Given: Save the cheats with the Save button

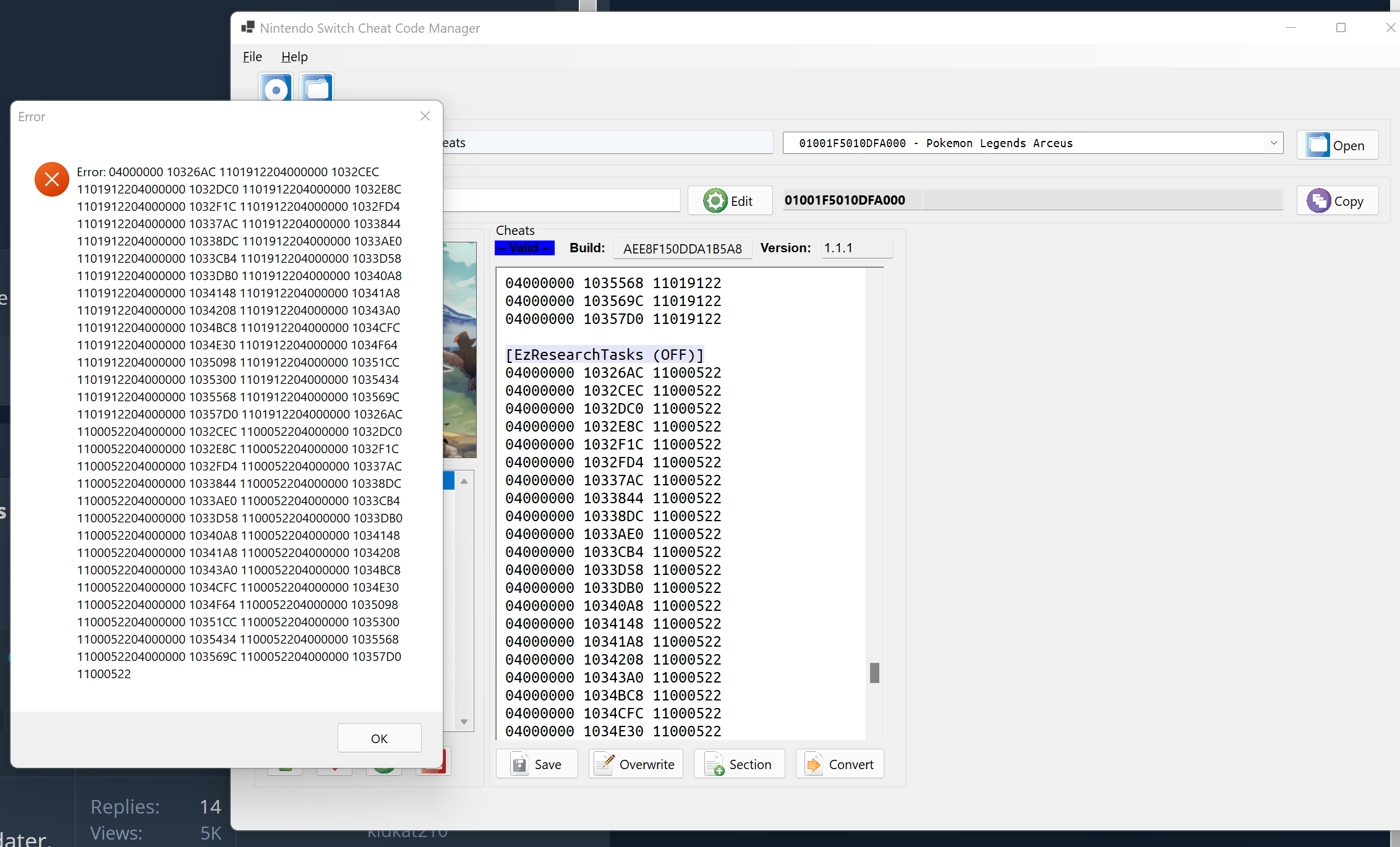Looking at the screenshot, I should [x=537, y=764].
